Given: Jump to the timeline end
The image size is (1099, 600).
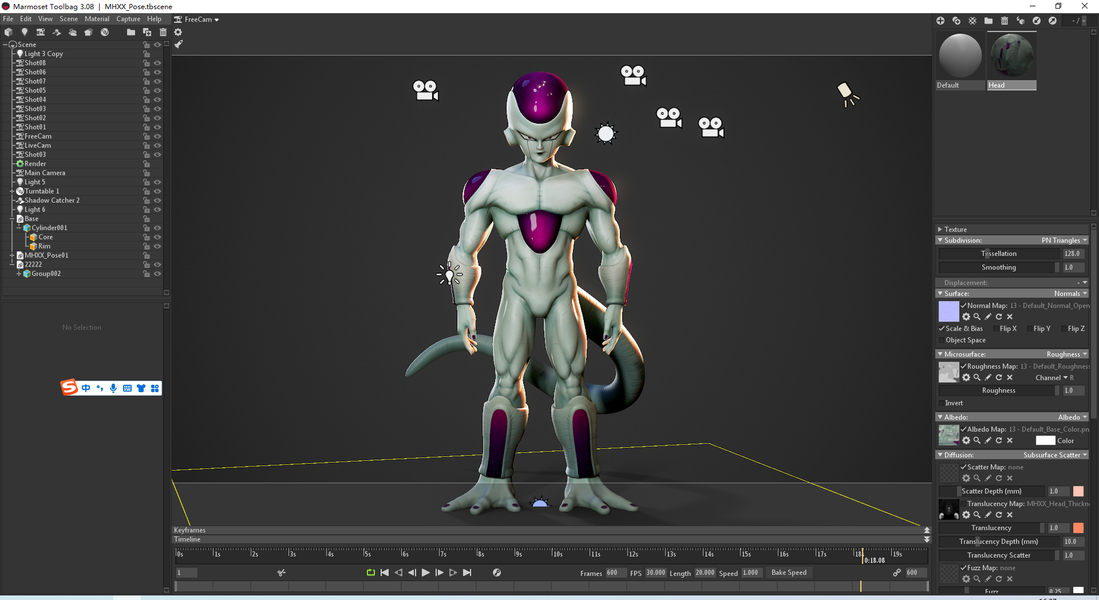Looking at the screenshot, I should (x=467, y=573).
